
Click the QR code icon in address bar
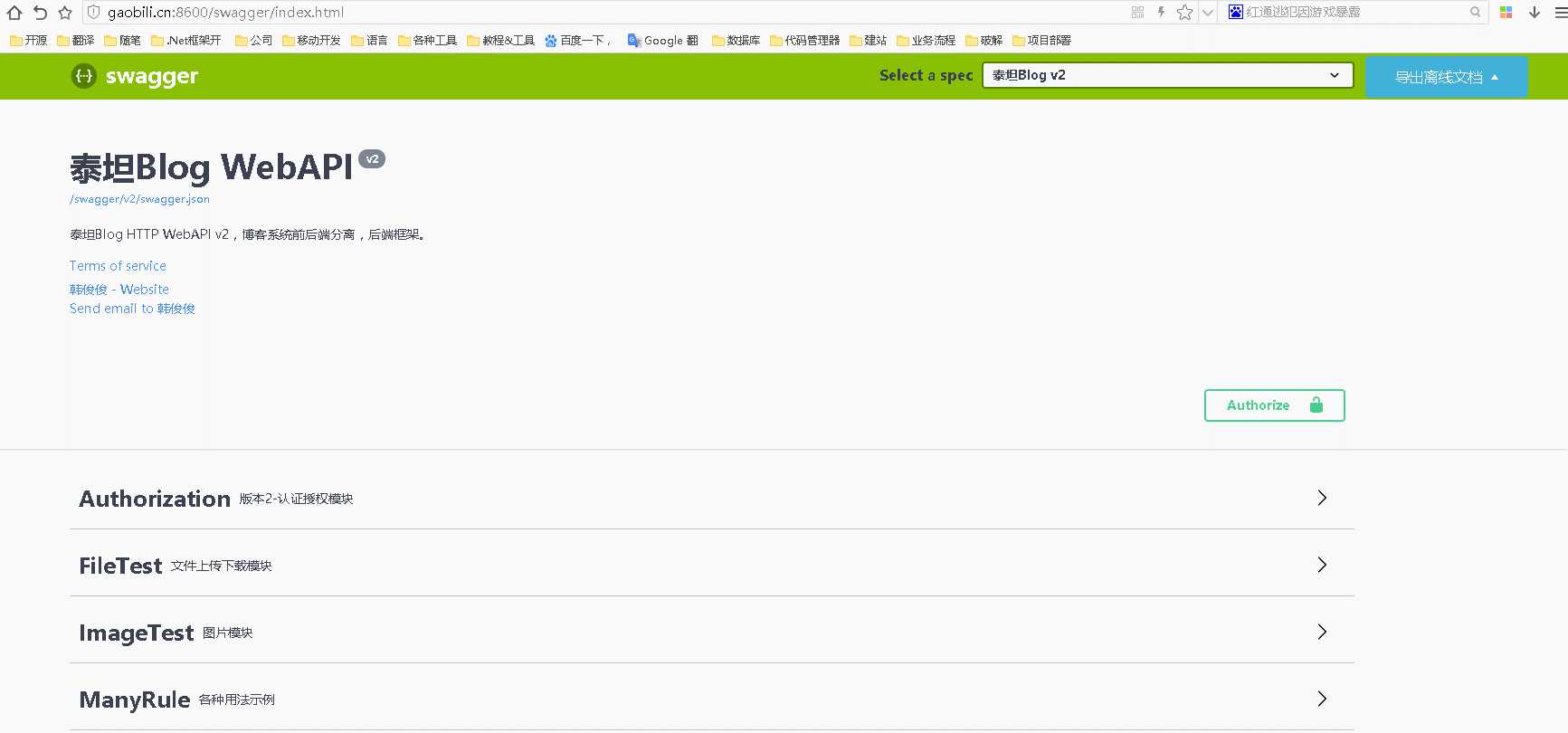coord(1138,13)
